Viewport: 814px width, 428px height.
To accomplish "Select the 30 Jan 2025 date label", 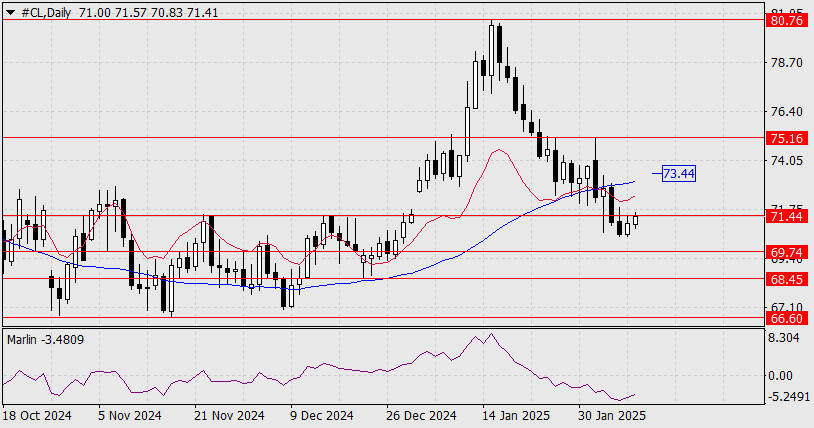I will coord(613,416).
